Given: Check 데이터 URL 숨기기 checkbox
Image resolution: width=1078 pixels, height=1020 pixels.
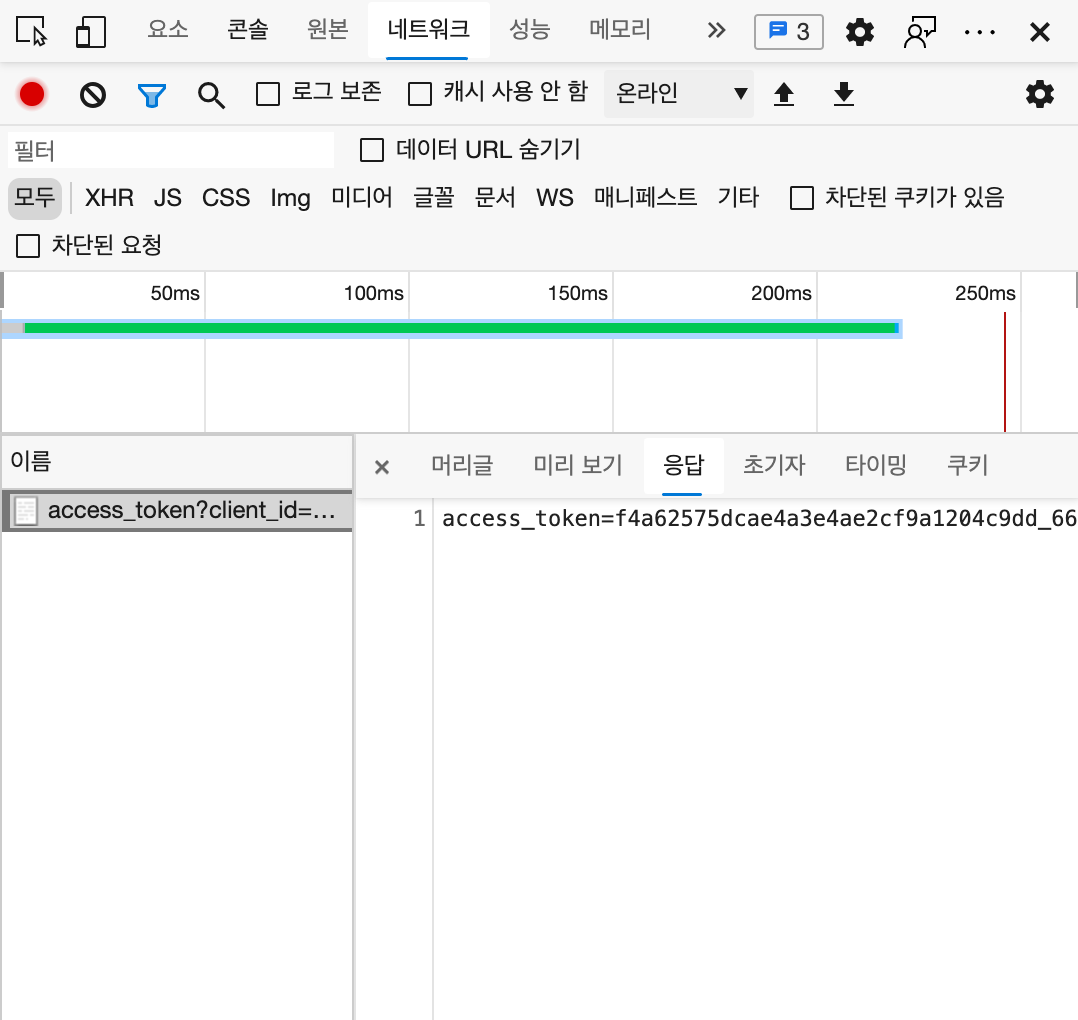Looking at the screenshot, I should pyautogui.click(x=372, y=150).
